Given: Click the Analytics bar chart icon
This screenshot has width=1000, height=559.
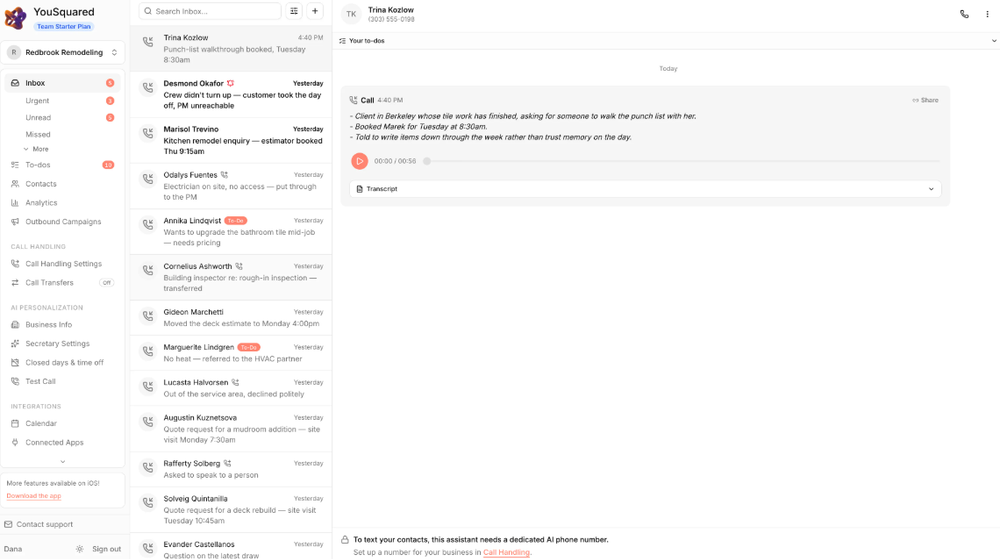Looking at the screenshot, I should (x=15, y=203).
